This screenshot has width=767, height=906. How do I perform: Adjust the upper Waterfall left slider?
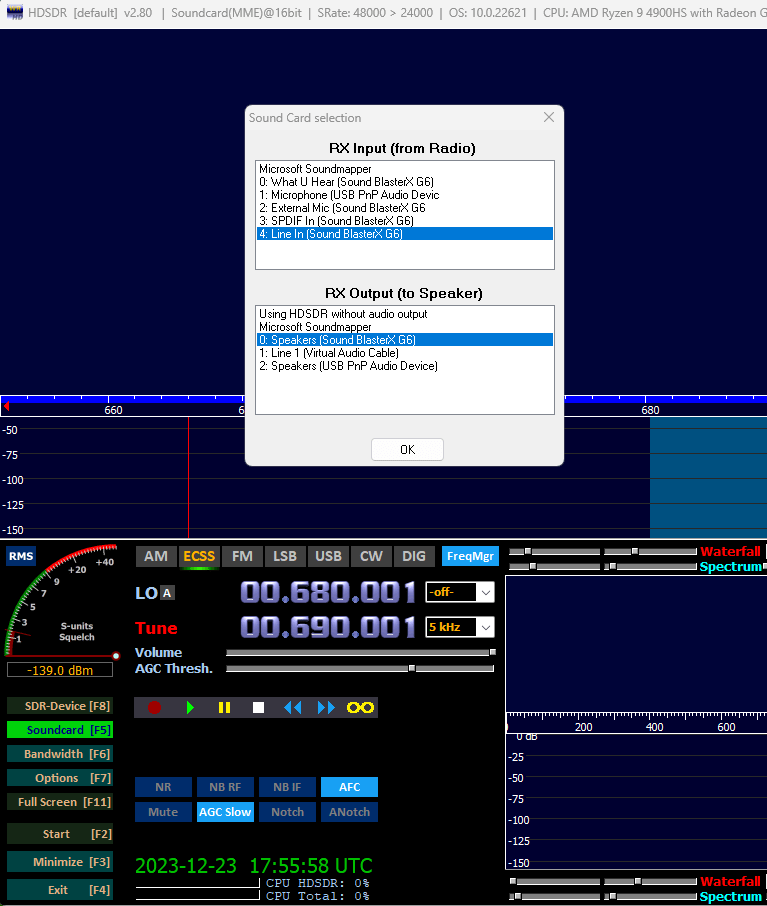pyautogui.click(x=528, y=551)
